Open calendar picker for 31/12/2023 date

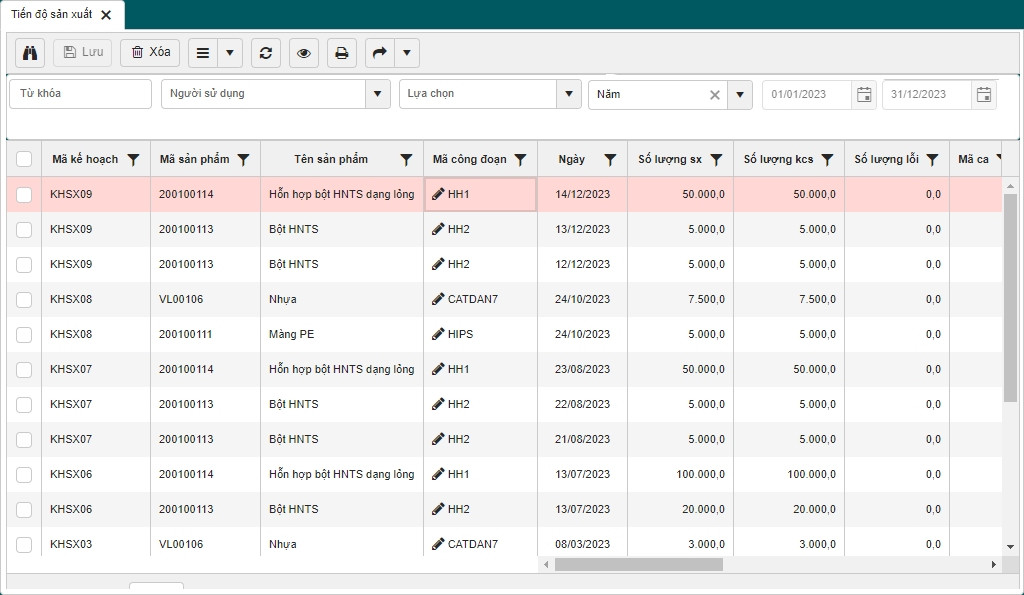(x=984, y=95)
